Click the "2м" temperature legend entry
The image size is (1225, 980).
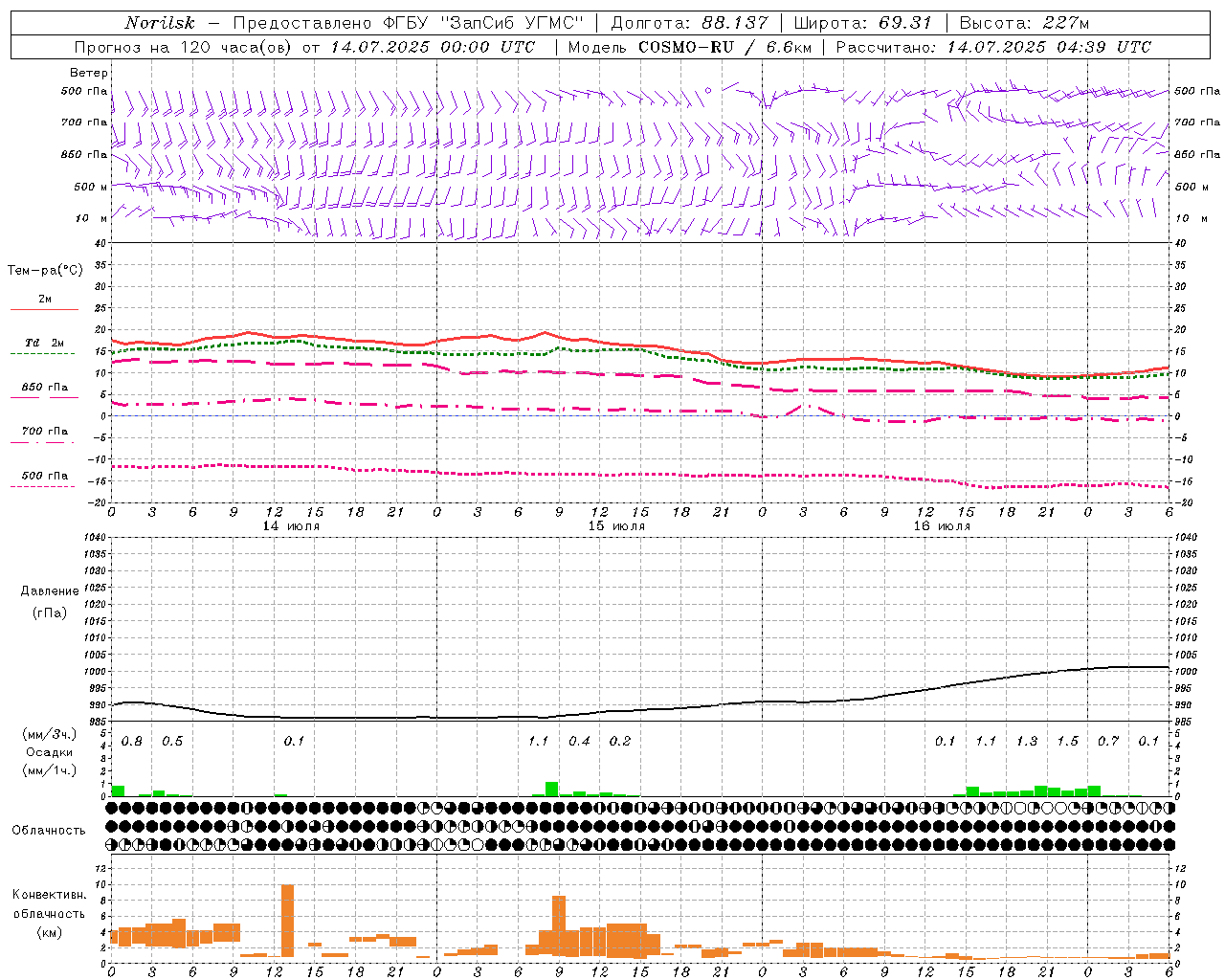45,299
